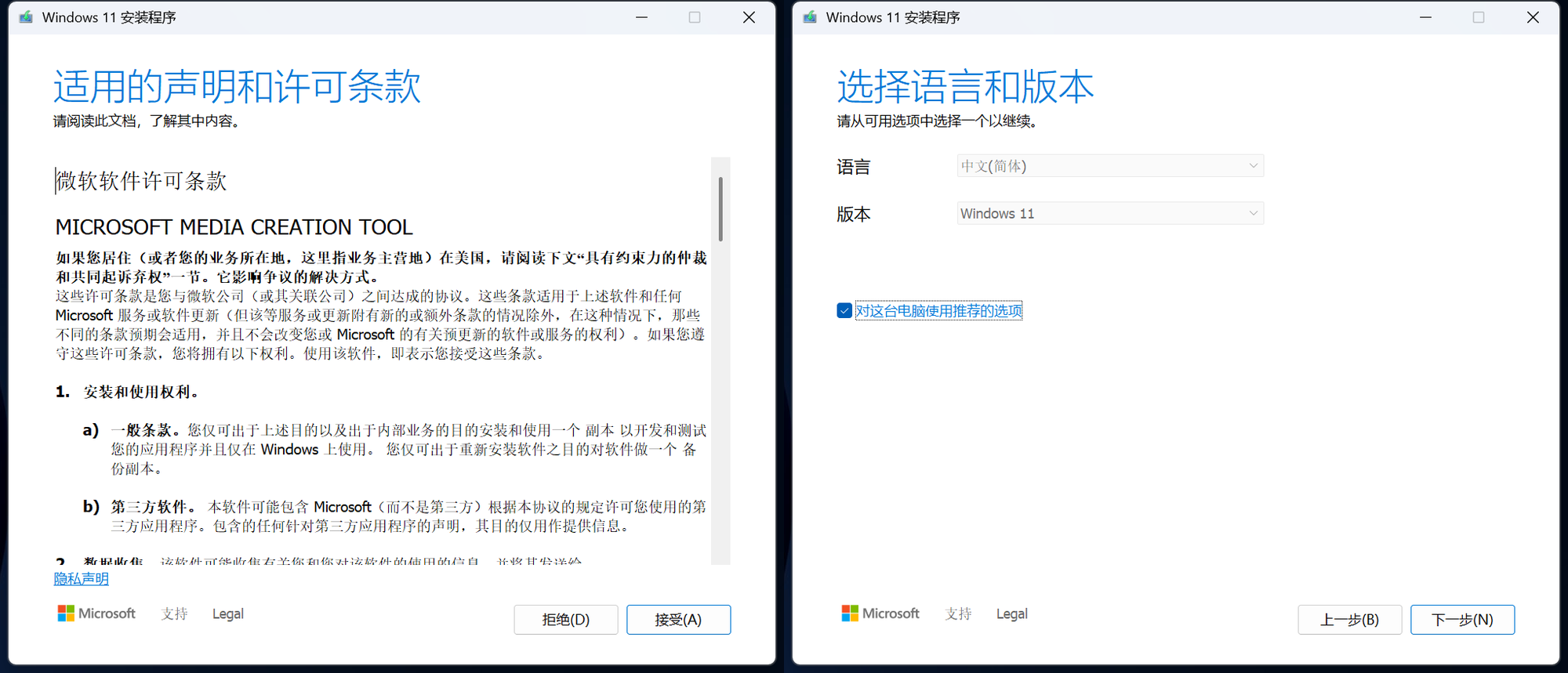
Task: Click the license text vertical scrollbar thumb
Action: [720, 208]
